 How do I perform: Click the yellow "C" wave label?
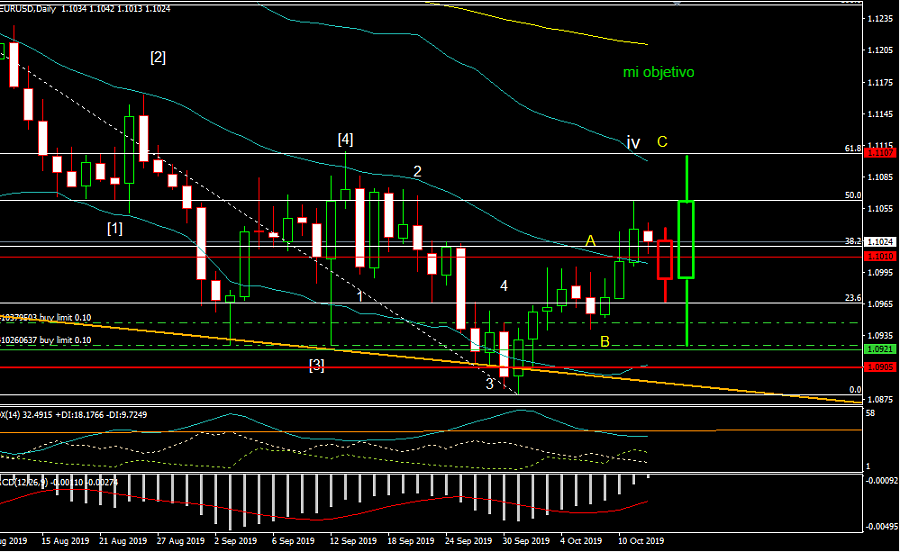tap(662, 142)
